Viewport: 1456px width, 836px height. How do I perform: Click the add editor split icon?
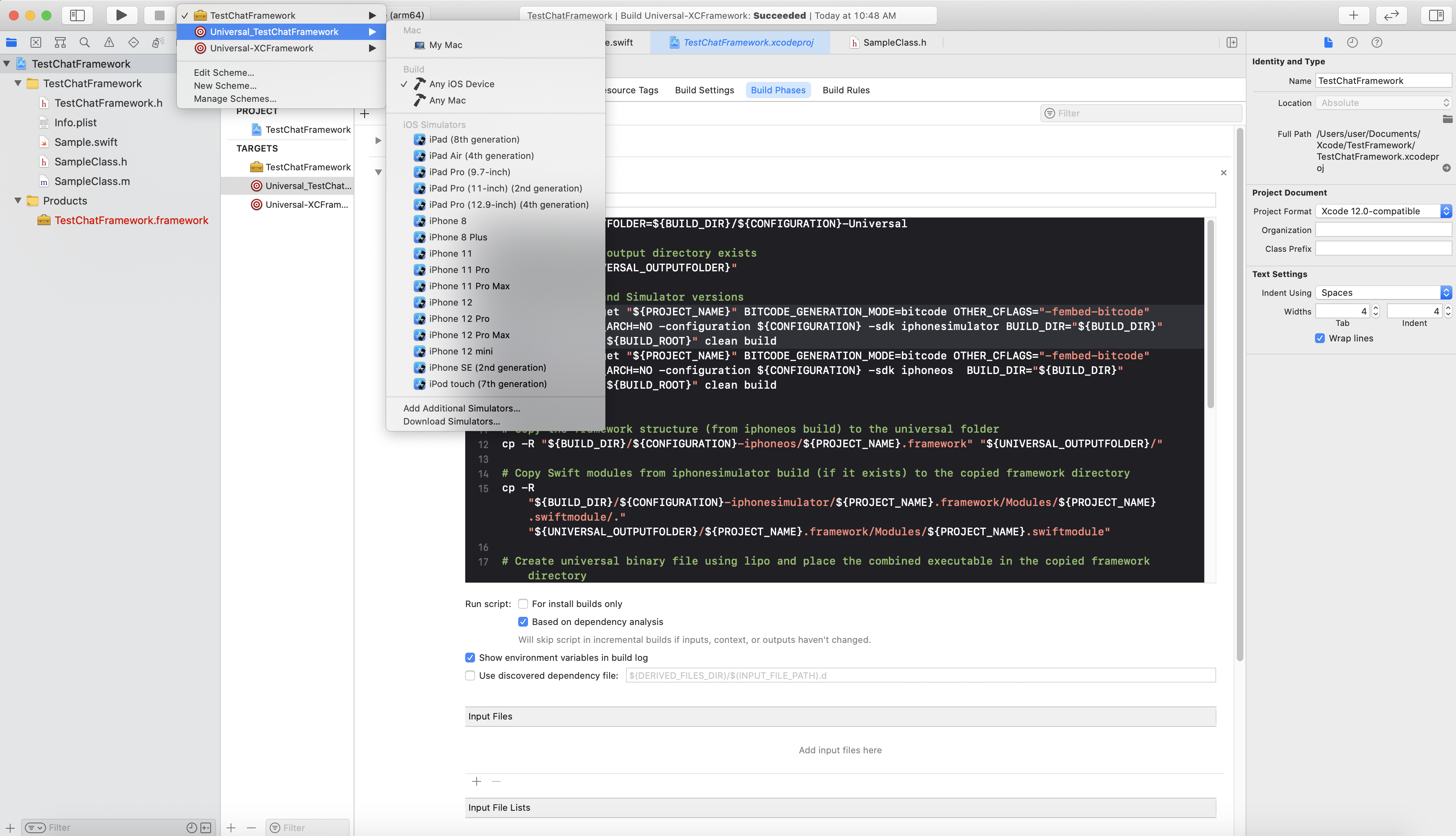click(x=1232, y=42)
